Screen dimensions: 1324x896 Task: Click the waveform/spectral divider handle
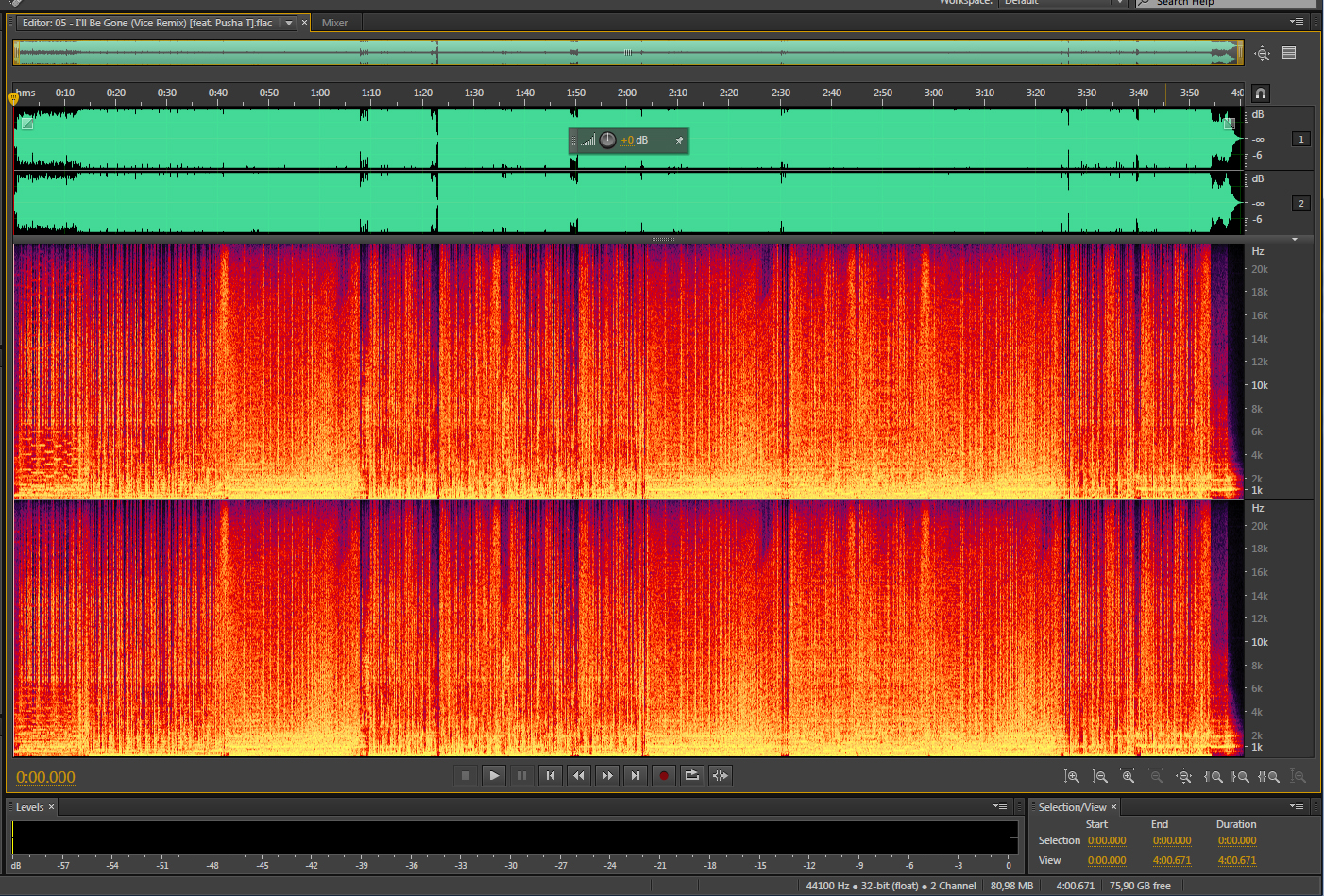click(664, 240)
